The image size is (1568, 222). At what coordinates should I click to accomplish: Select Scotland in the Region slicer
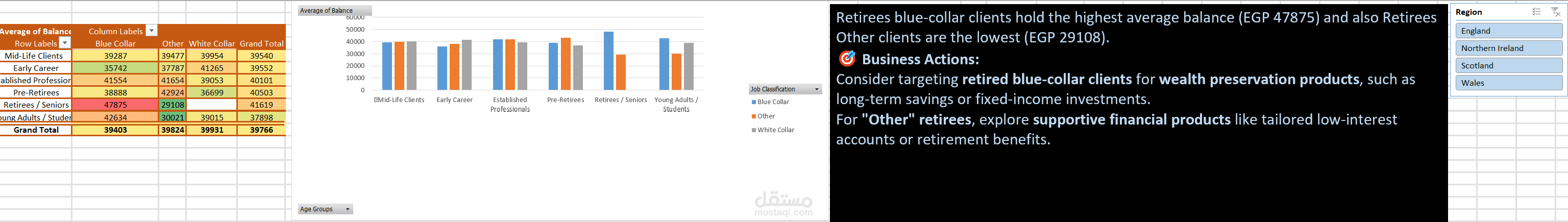coord(1508,65)
